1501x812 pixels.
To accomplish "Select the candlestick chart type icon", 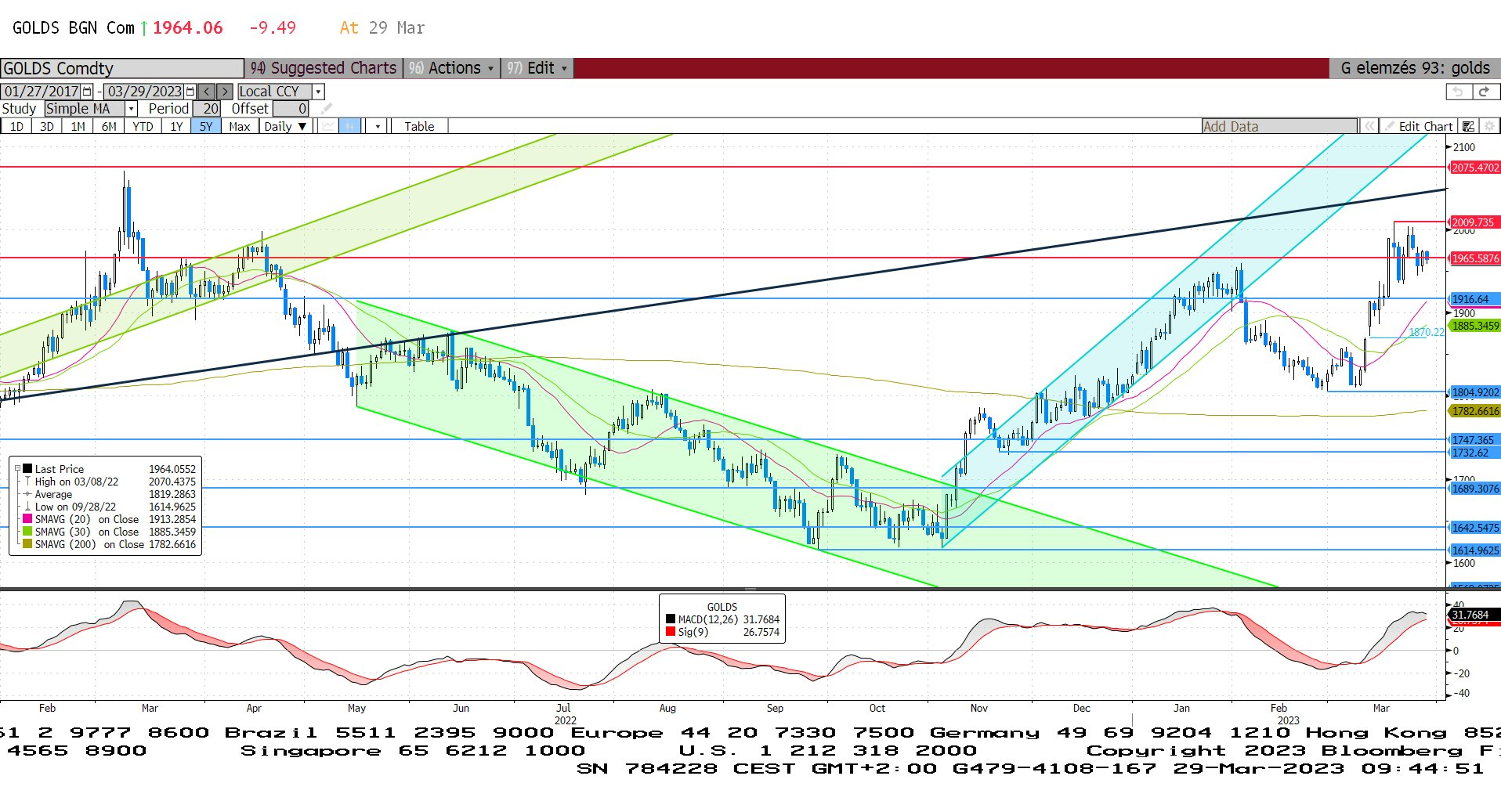I will 349,126.
